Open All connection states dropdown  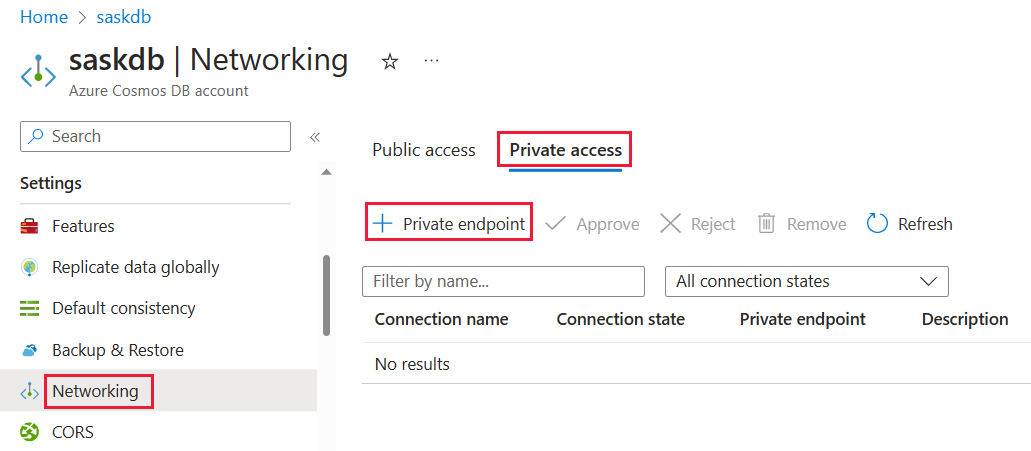pyautogui.click(x=806, y=281)
